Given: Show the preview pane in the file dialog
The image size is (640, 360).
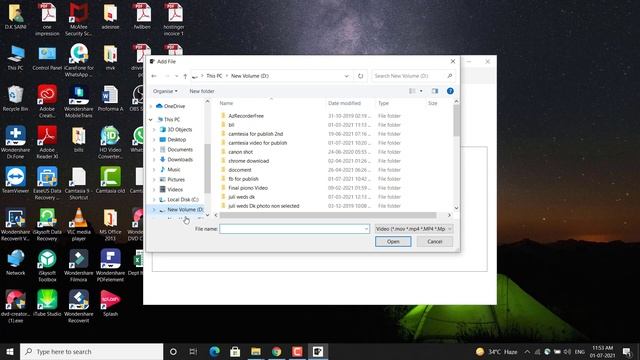Looking at the screenshot, I should point(435,91).
